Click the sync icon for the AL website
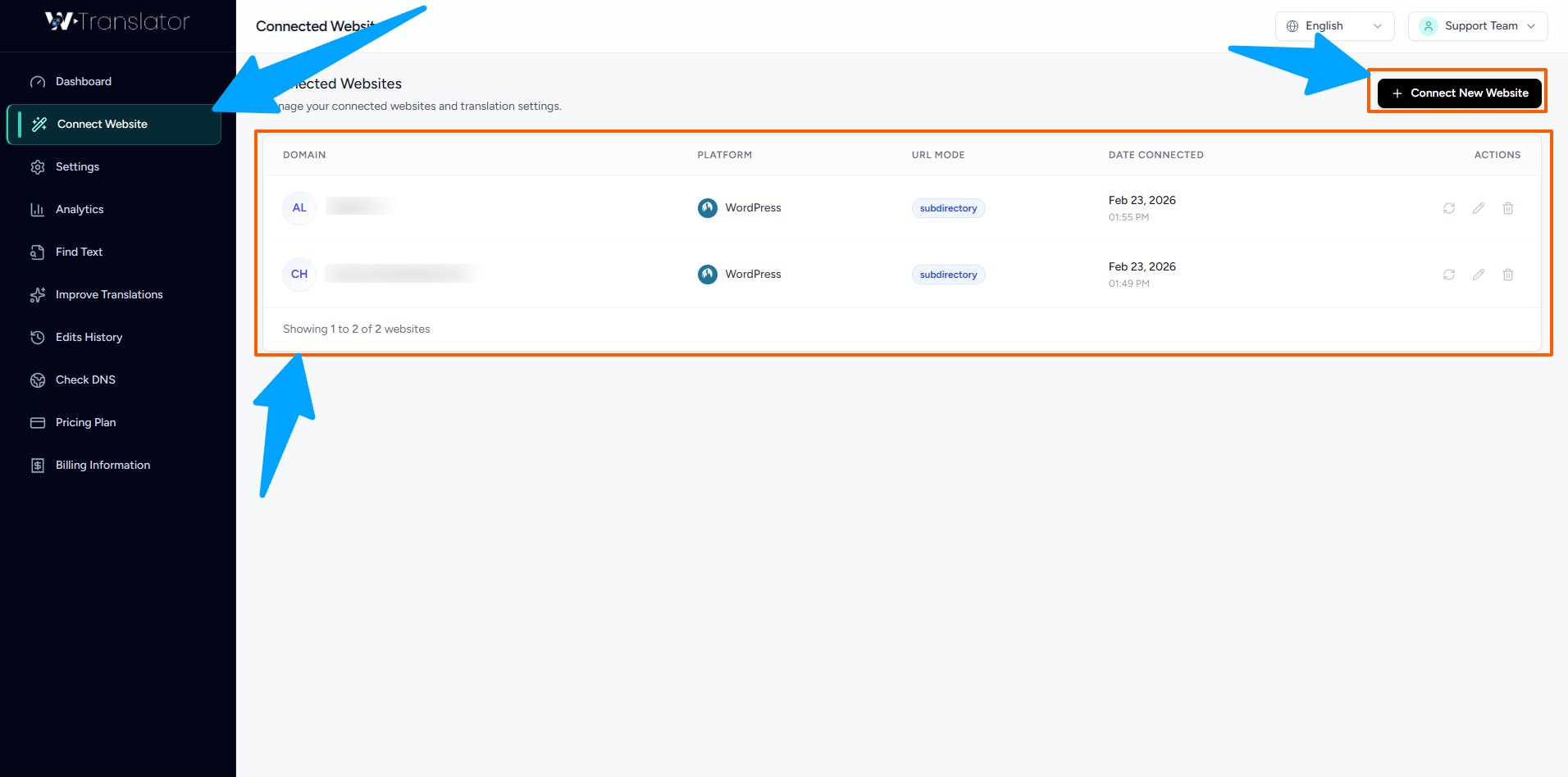This screenshot has width=1568, height=777. pyautogui.click(x=1449, y=208)
